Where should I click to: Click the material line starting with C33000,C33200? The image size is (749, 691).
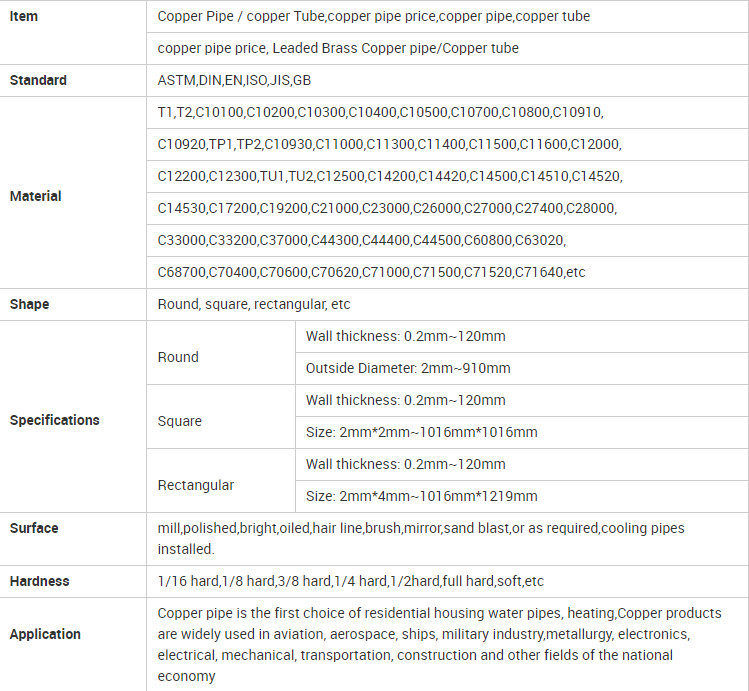coord(362,240)
